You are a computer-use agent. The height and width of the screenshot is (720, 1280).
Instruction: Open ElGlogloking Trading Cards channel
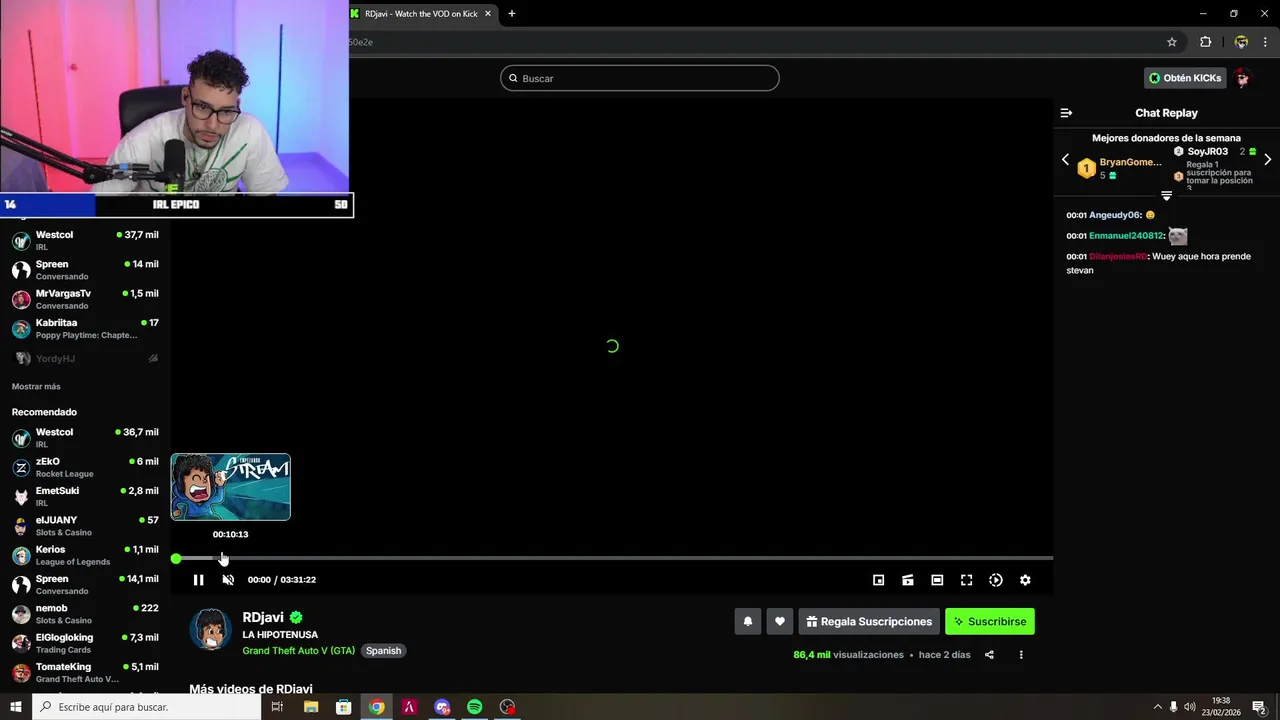[x=85, y=643]
